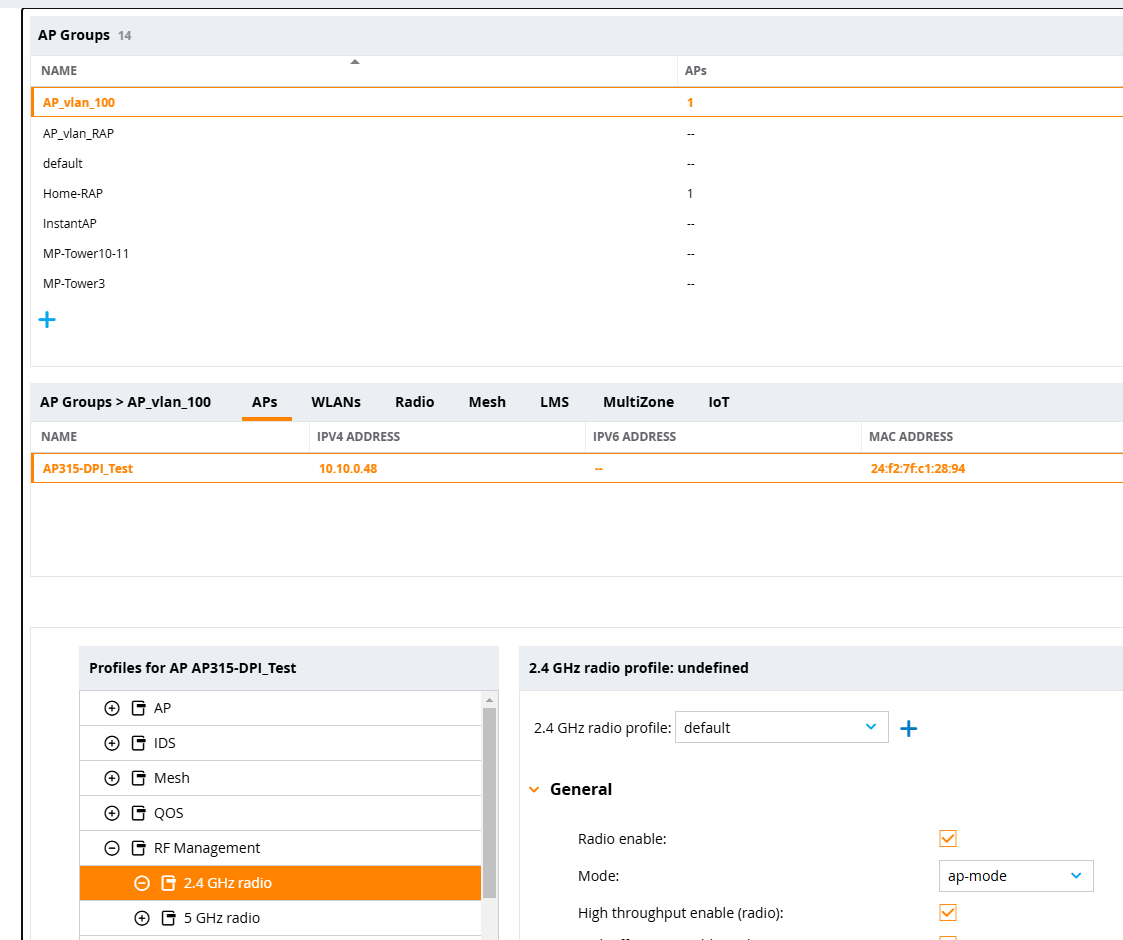
Task: Open the 2.4 GHz radio profile dropdown
Action: click(781, 727)
